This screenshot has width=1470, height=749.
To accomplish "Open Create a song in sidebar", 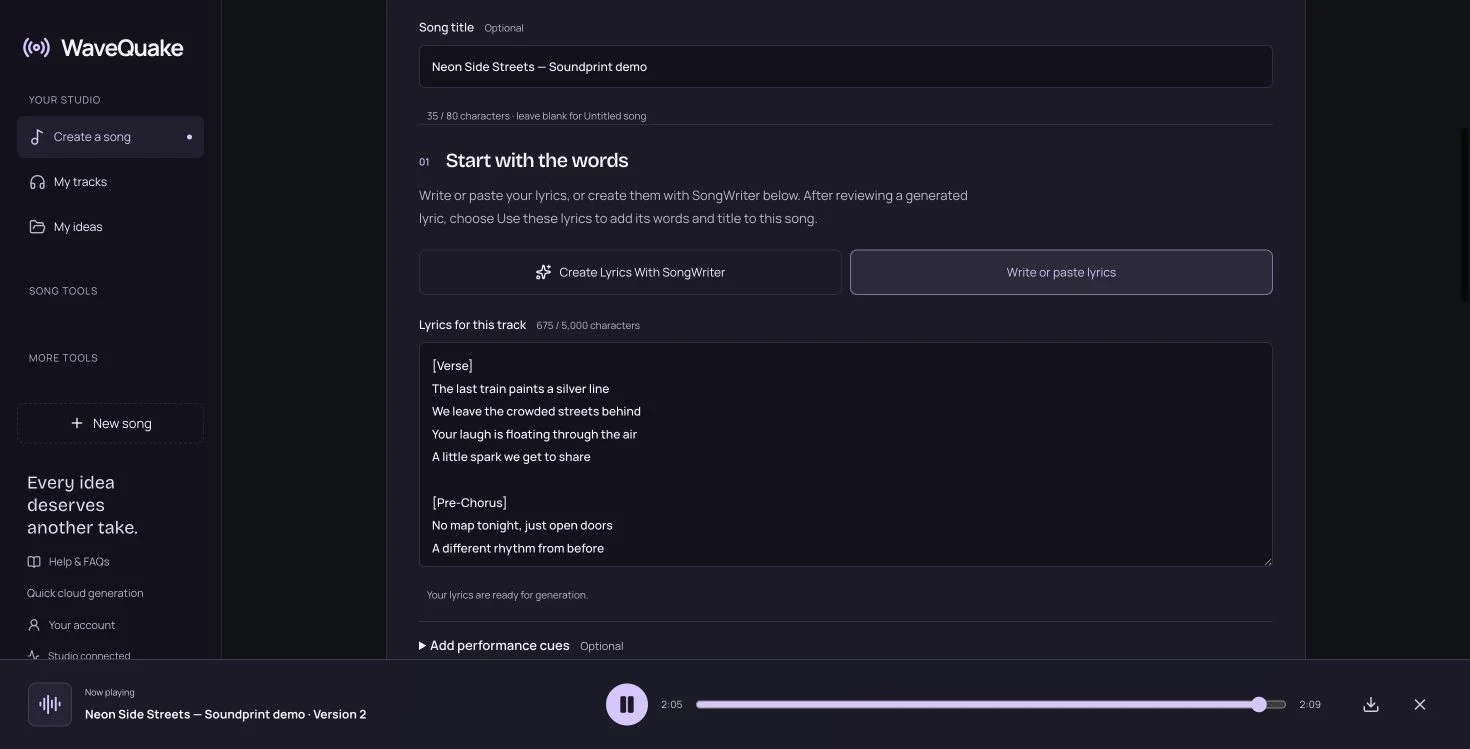I will pyautogui.click(x=110, y=137).
